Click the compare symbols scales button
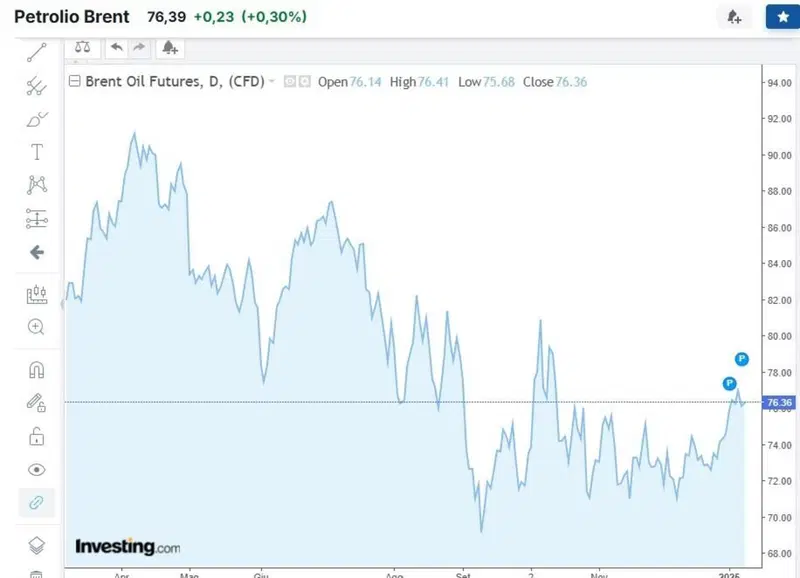This screenshot has height=578, width=800. 83,48
